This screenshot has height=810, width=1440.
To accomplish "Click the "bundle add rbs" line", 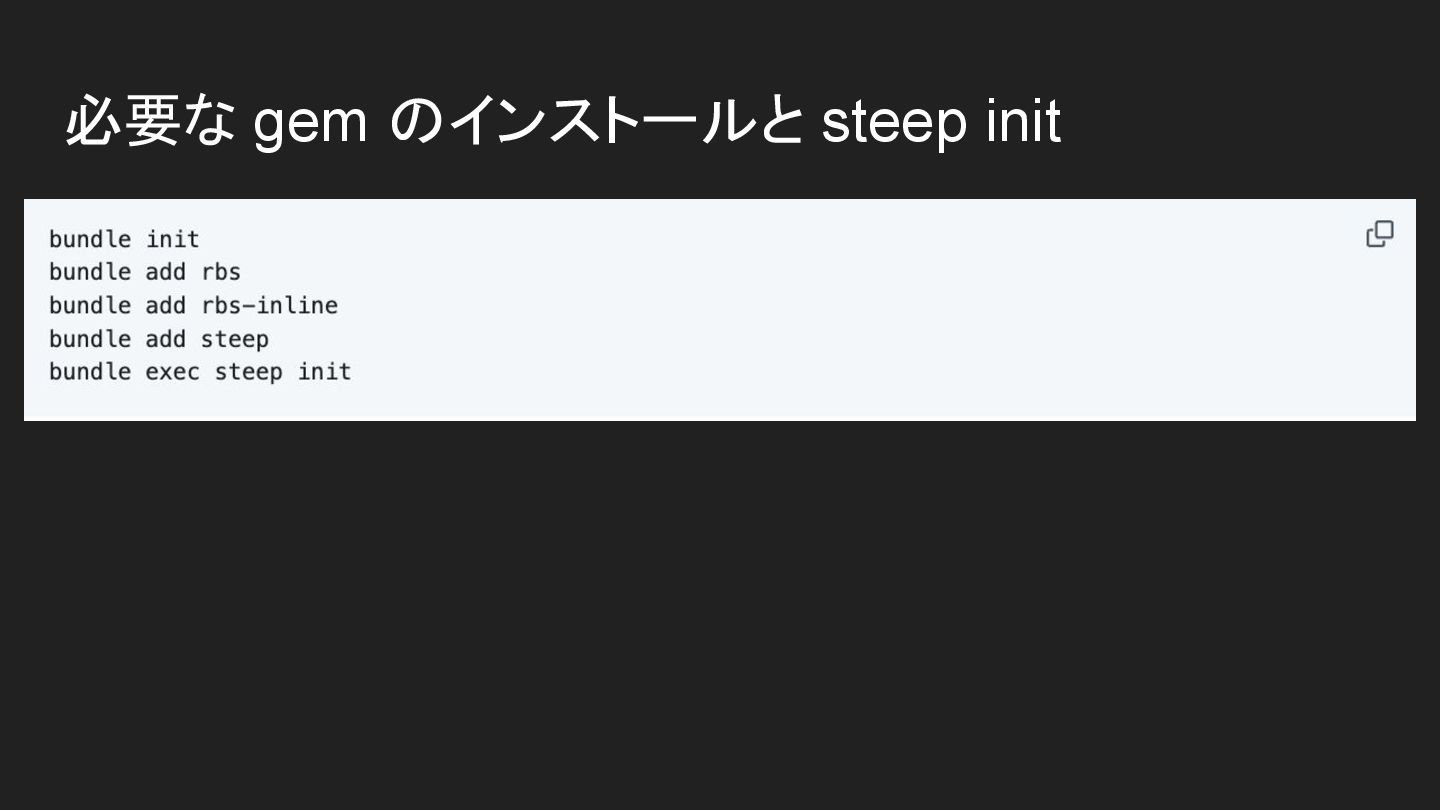I will coord(145,272).
